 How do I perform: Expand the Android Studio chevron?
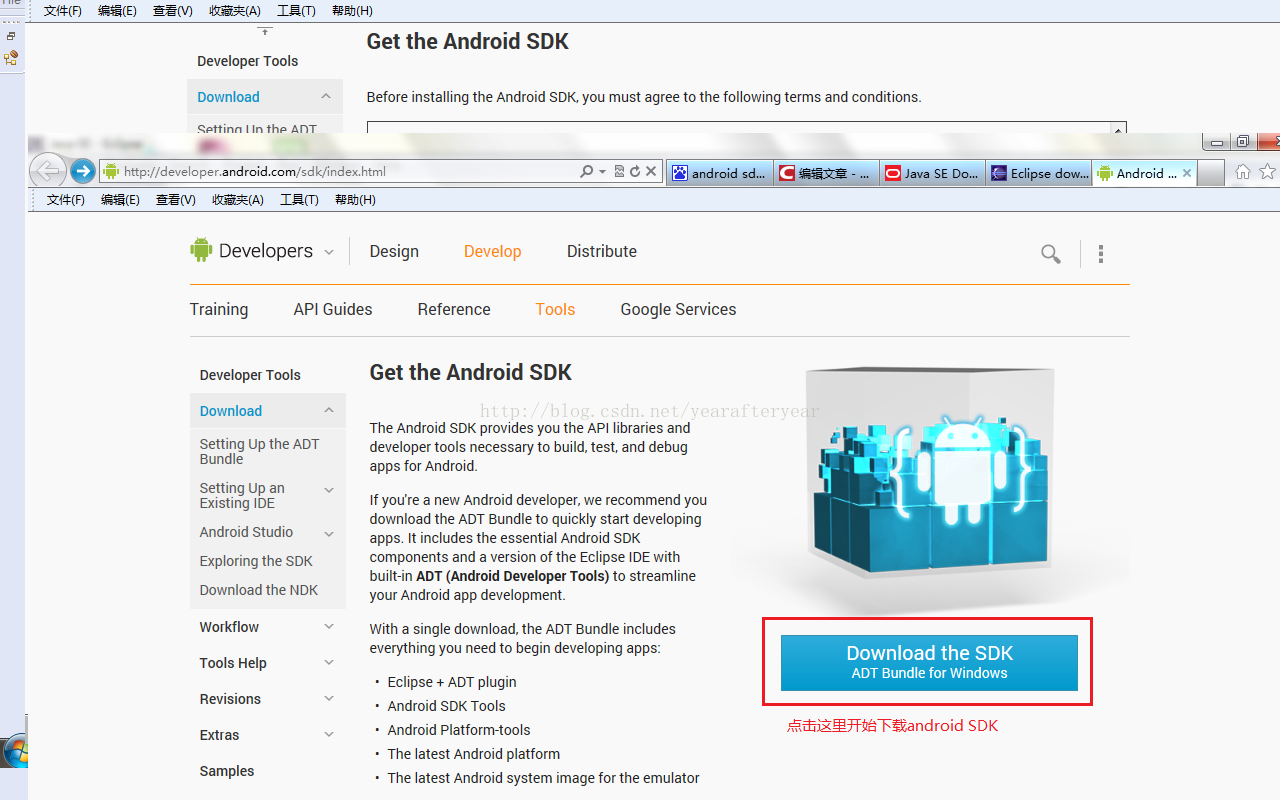tap(329, 534)
